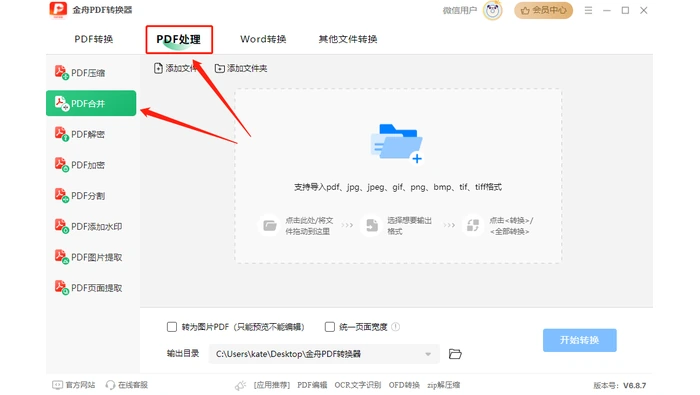Click the speaker icon before 应用推荐
Image resolution: width=700 pixels, height=395 pixels.
pos(241,385)
